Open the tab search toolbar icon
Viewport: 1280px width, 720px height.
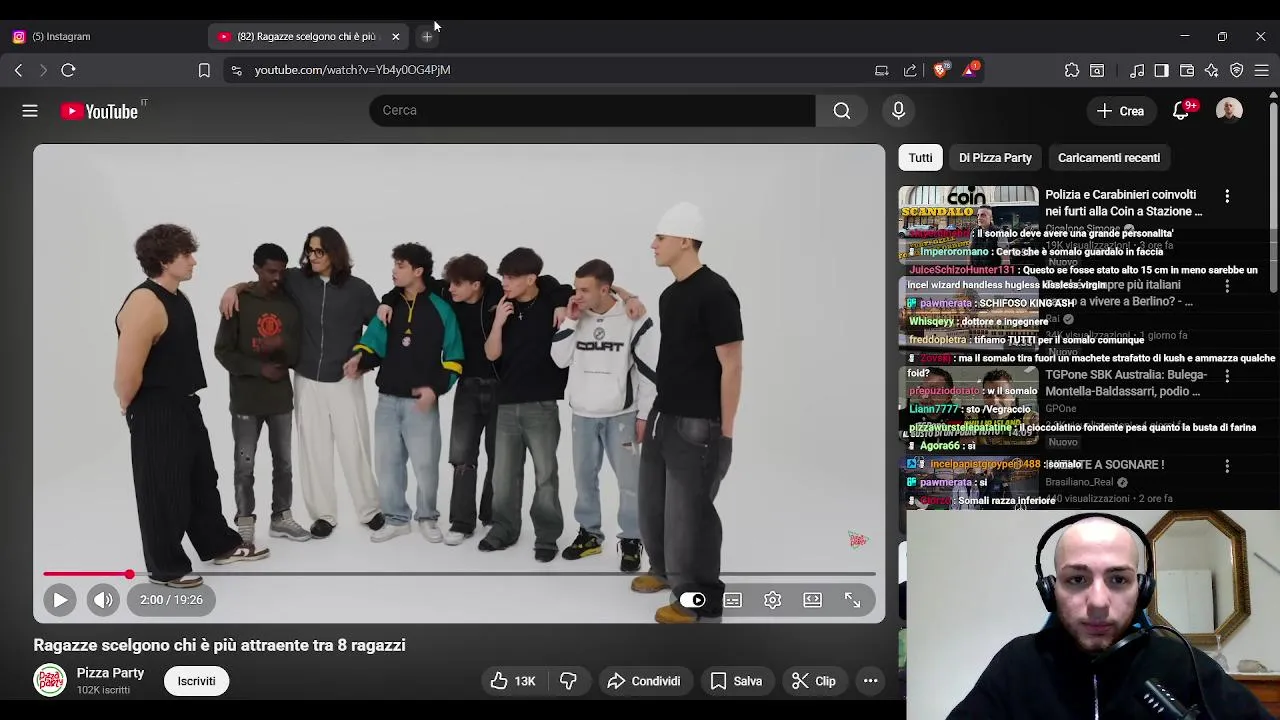coord(1097,70)
